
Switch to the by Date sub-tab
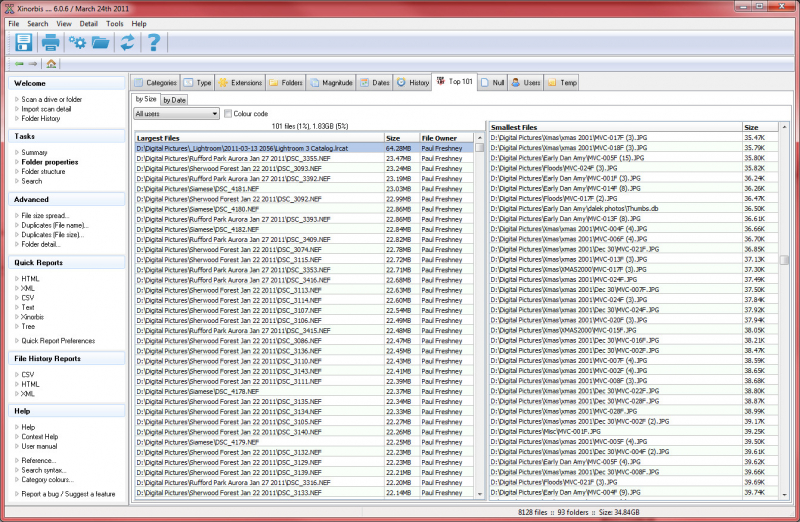coord(174,100)
